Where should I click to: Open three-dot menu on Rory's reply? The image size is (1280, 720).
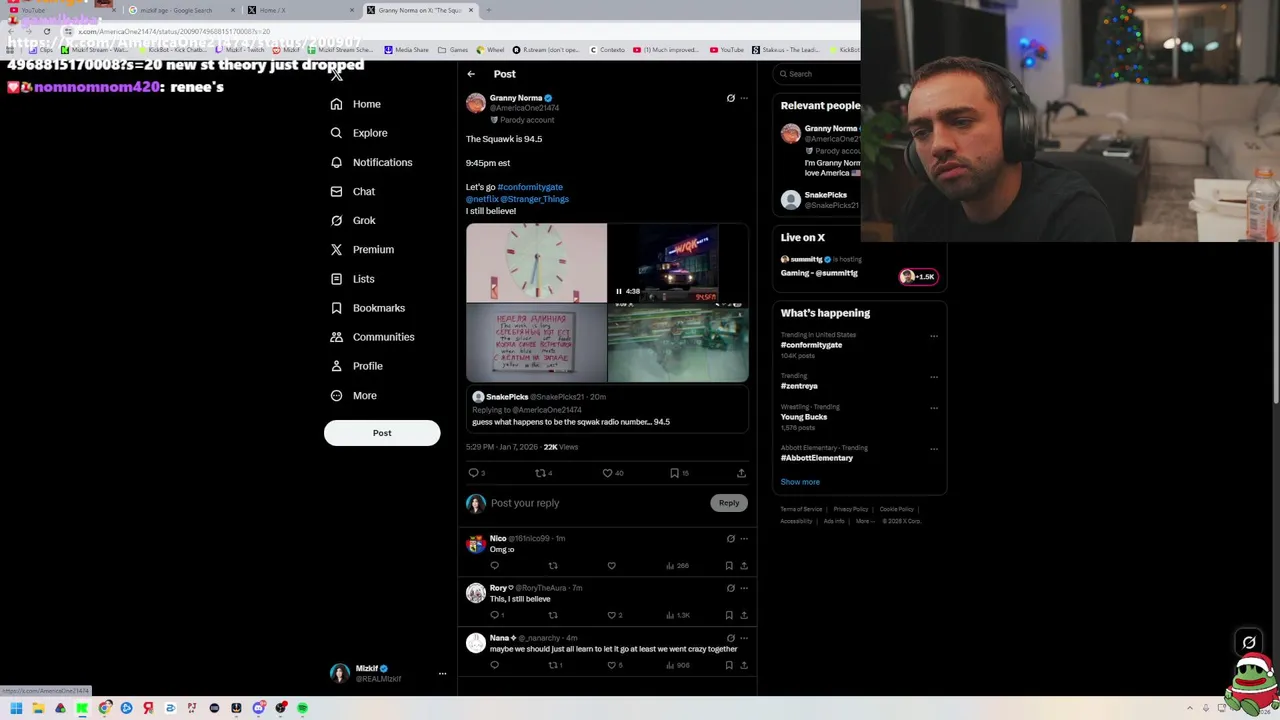(744, 588)
